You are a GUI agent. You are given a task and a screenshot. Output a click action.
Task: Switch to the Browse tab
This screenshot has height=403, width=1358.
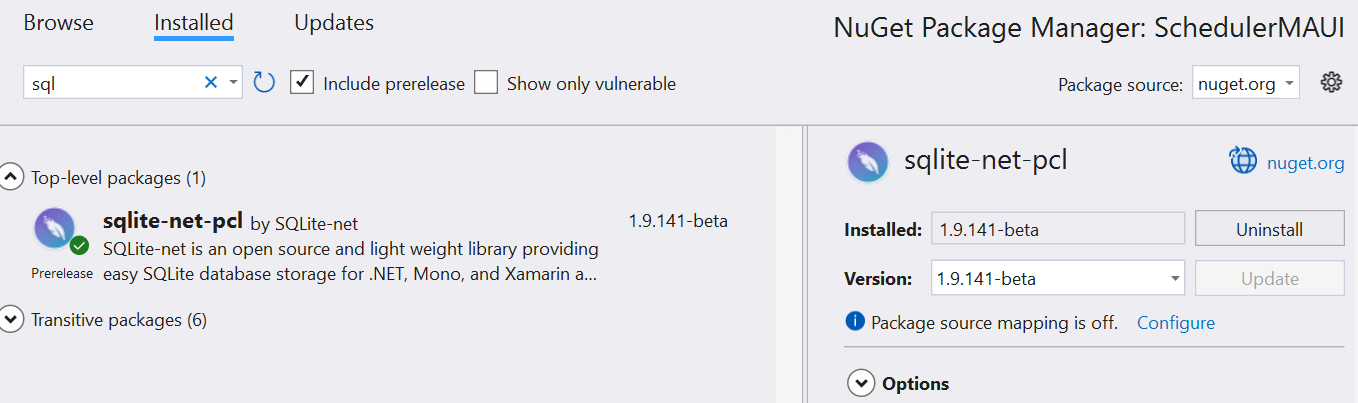tap(58, 23)
